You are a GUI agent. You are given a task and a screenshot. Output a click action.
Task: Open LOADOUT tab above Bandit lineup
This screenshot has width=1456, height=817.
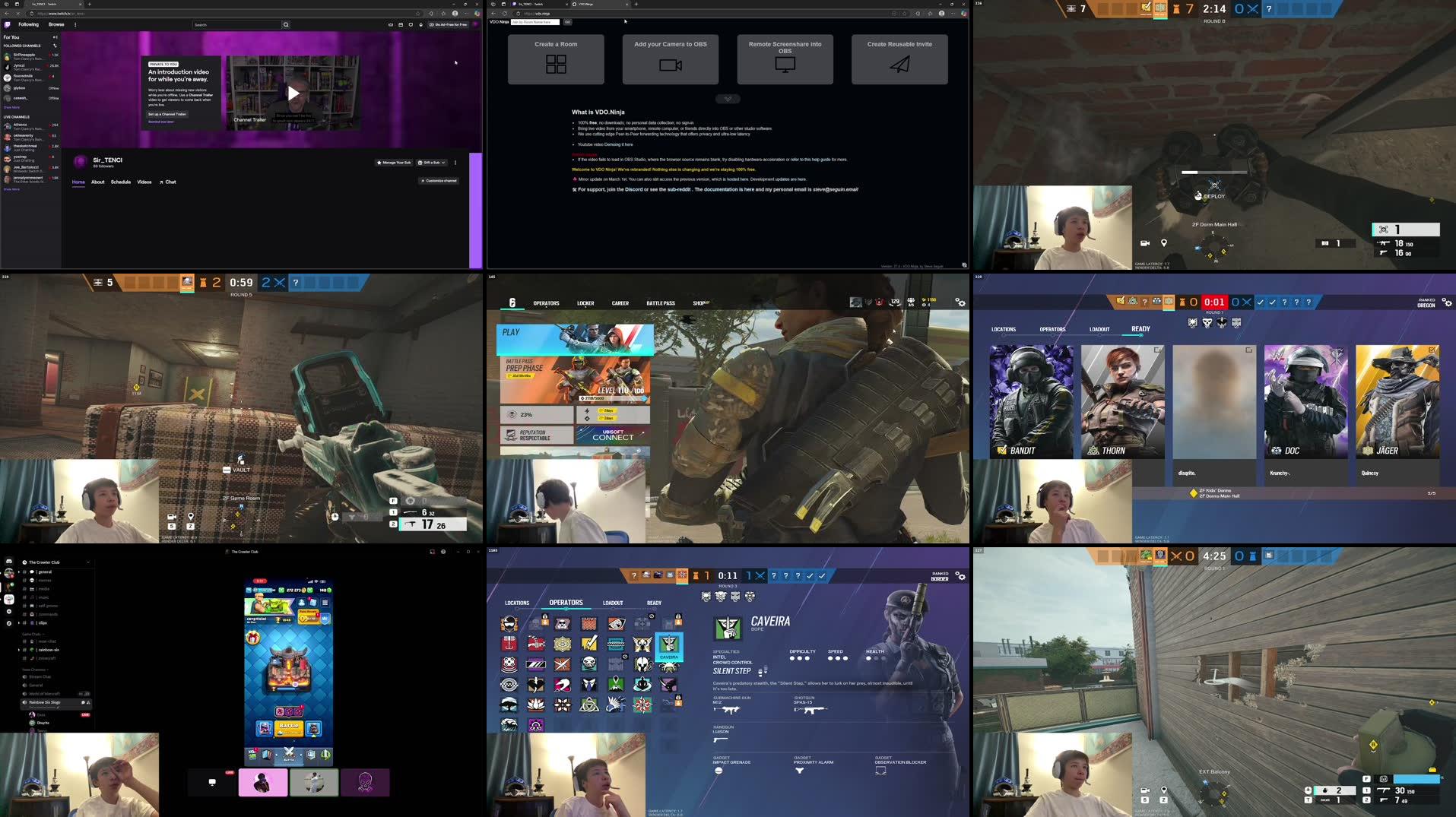pos(1099,330)
